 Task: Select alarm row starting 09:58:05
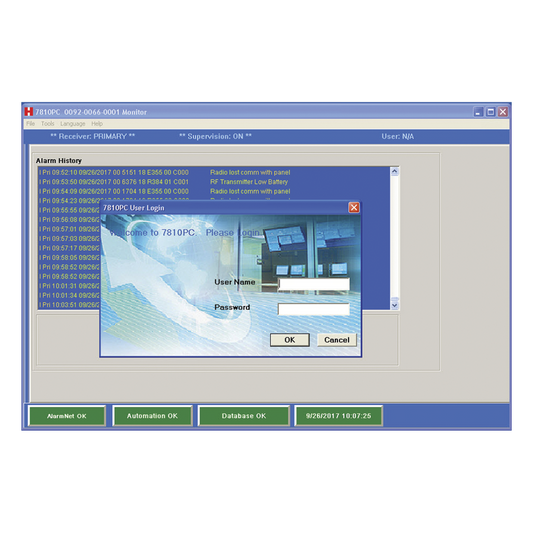tap(69, 258)
